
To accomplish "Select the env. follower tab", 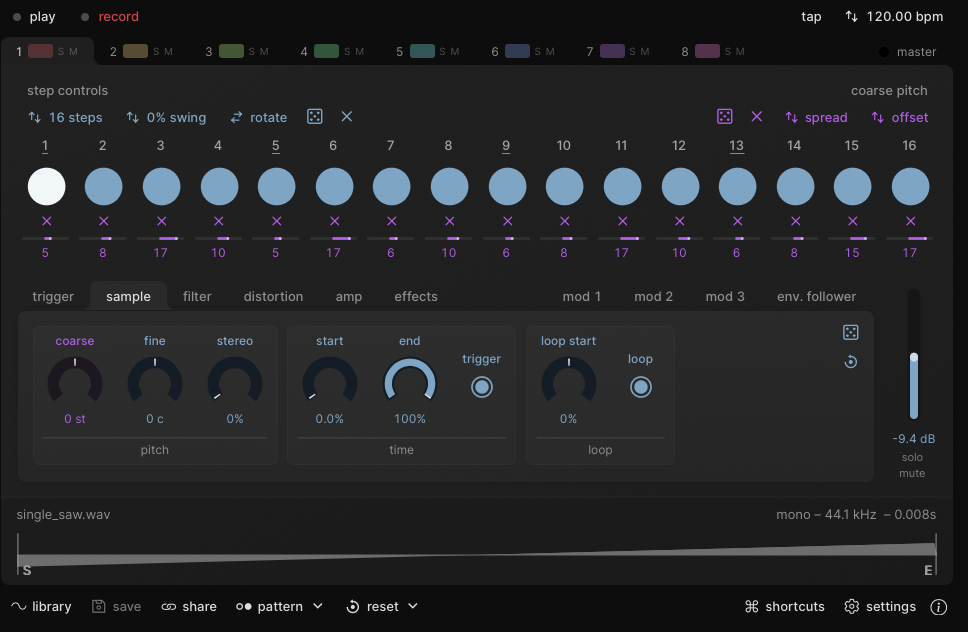I will (x=816, y=297).
